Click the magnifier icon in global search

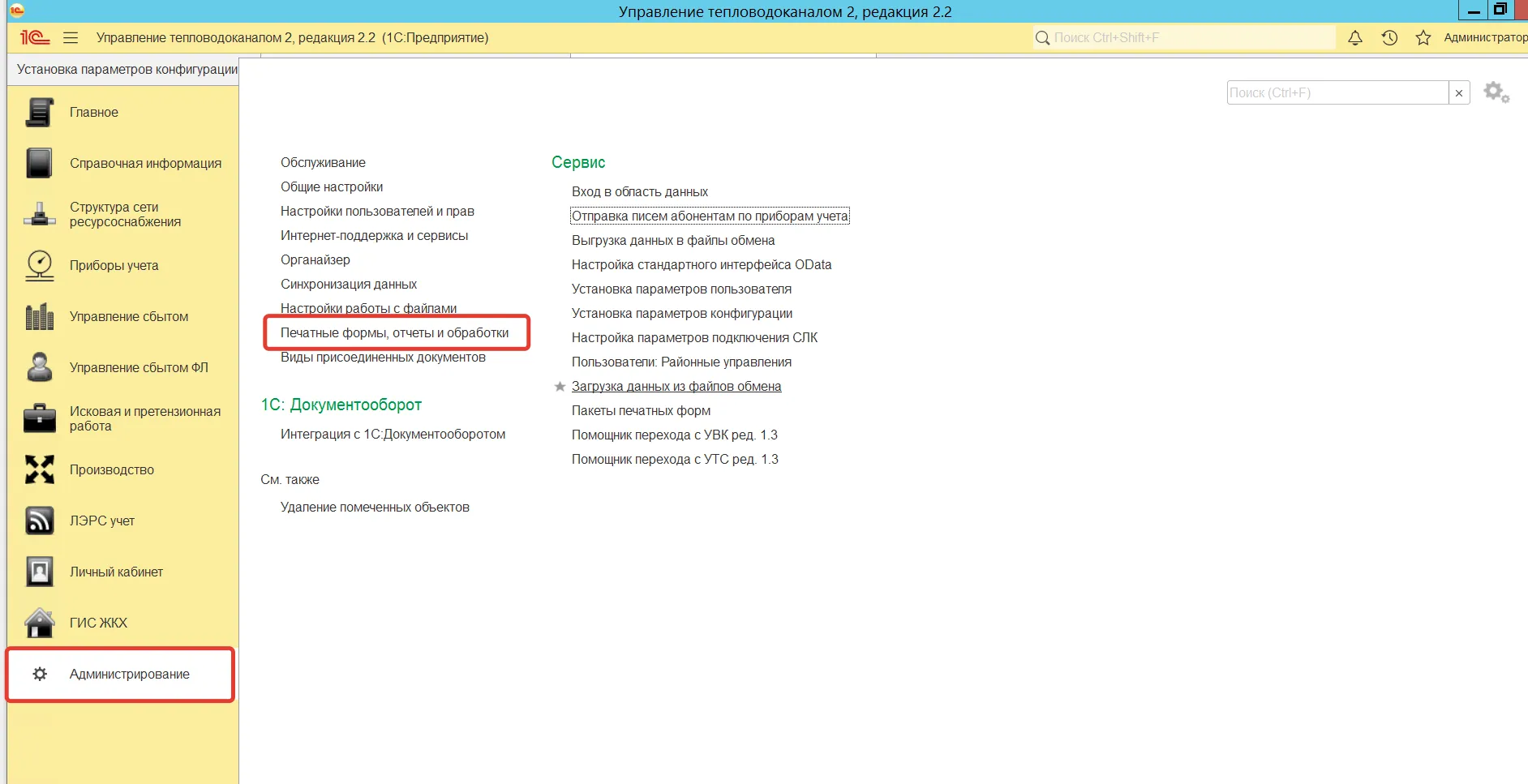[1042, 37]
